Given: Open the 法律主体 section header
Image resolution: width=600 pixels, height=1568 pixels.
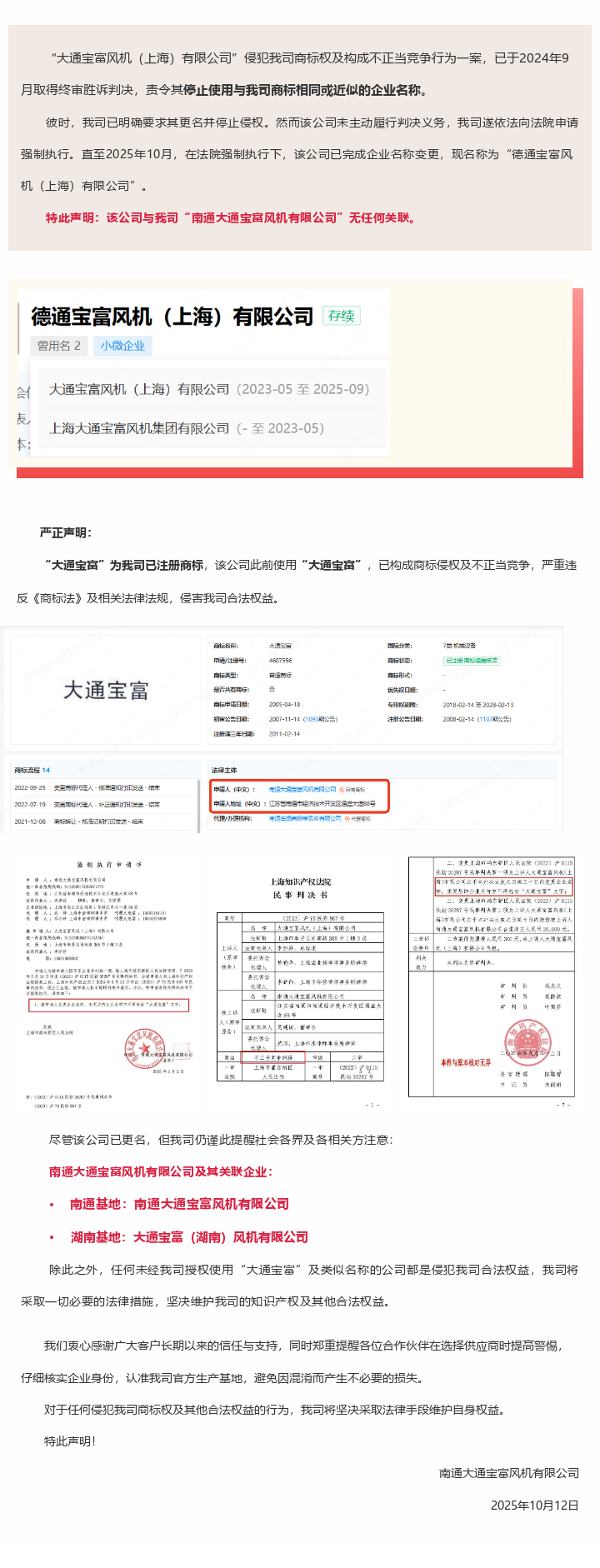Looking at the screenshot, I should coord(224,770).
